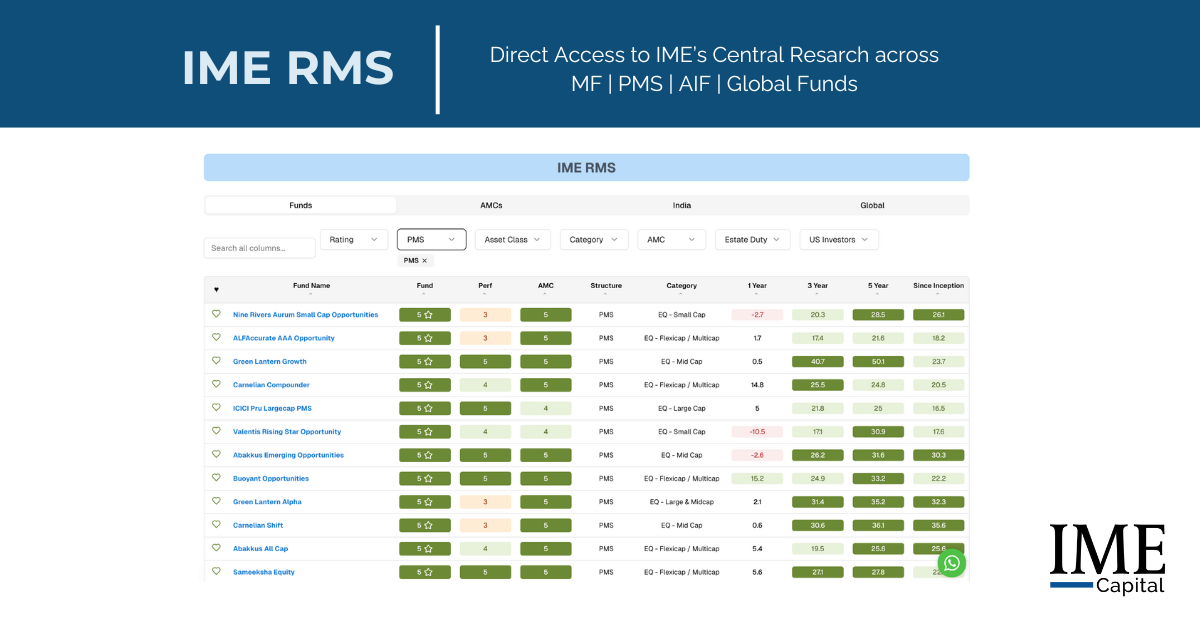Open the Rating dropdown filter
The image size is (1200, 628).
[x=354, y=240]
